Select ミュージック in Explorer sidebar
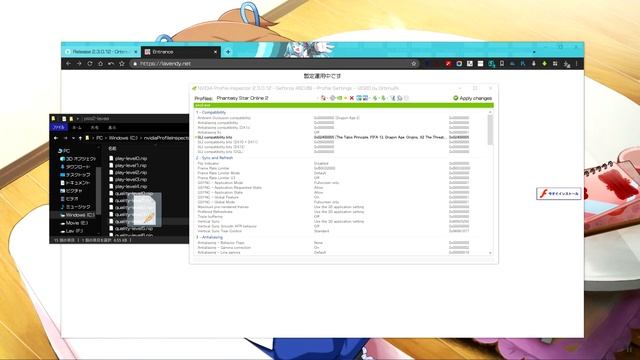The width and height of the screenshot is (640, 360). 75,207
